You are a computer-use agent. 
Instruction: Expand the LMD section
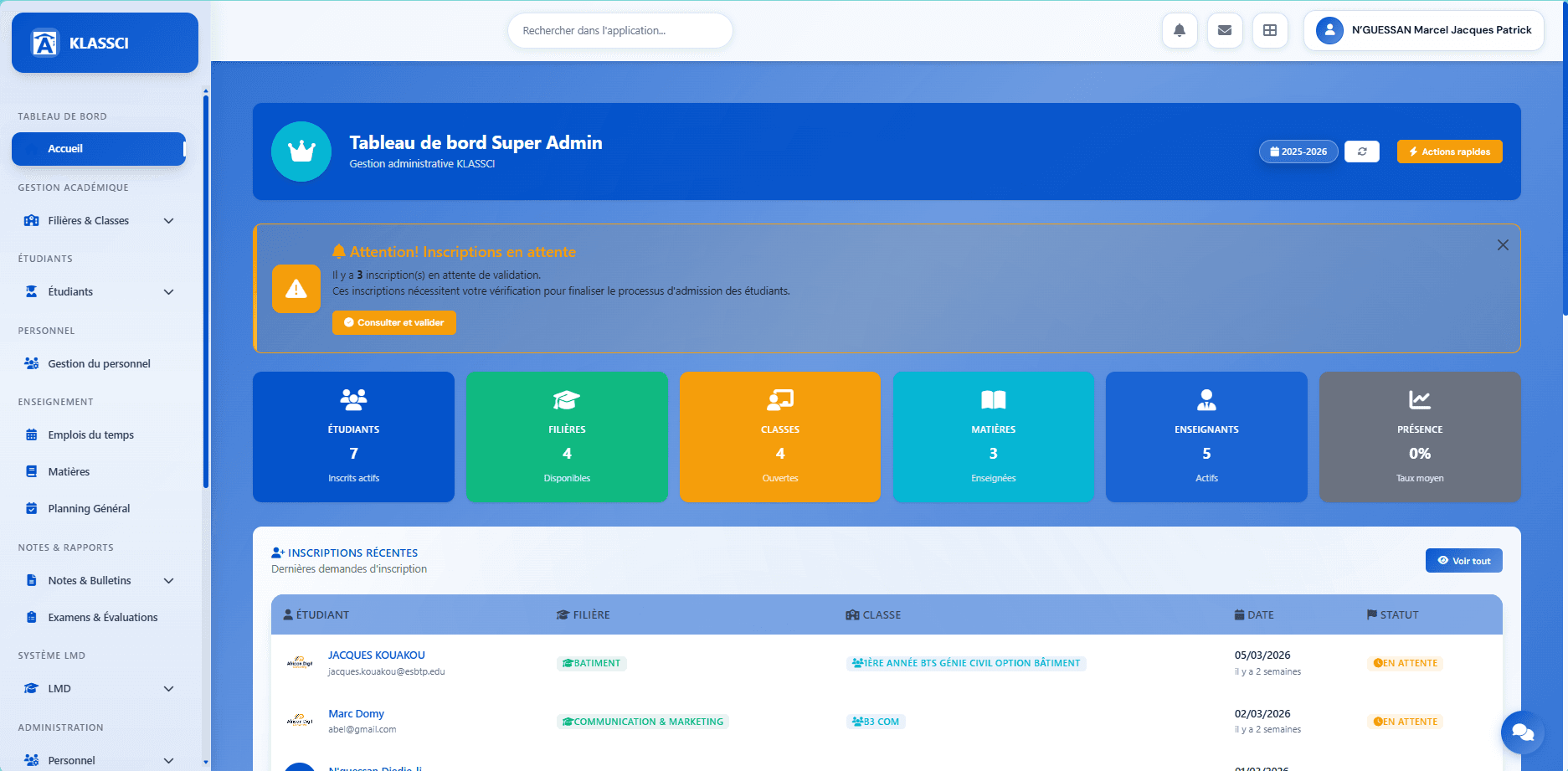pyautogui.click(x=98, y=688)
